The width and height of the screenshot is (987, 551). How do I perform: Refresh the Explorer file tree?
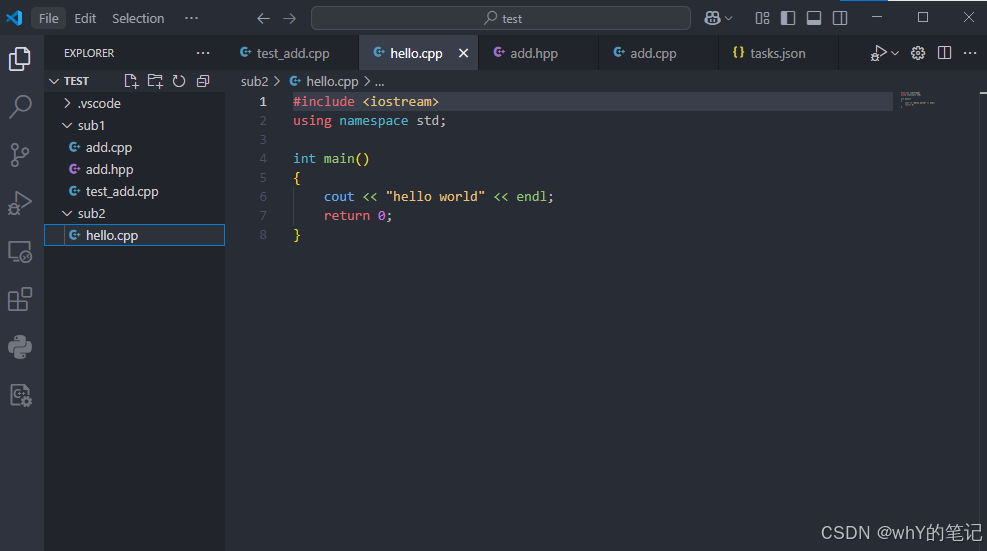tap(179, 81)
